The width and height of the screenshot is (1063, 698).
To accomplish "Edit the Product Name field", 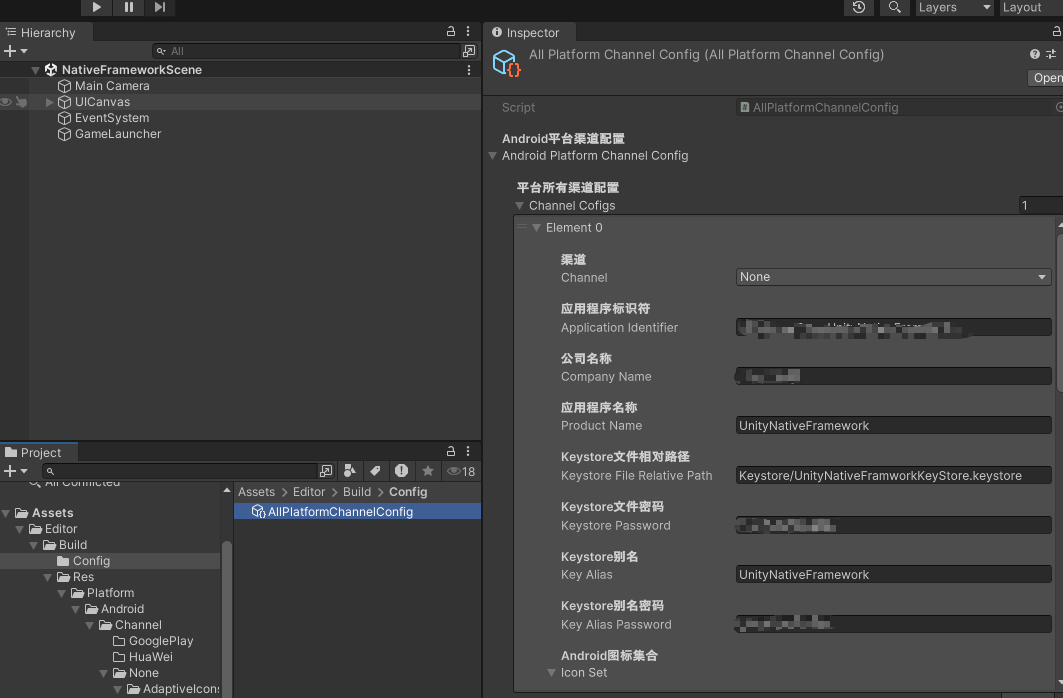I will pos(894,426).
